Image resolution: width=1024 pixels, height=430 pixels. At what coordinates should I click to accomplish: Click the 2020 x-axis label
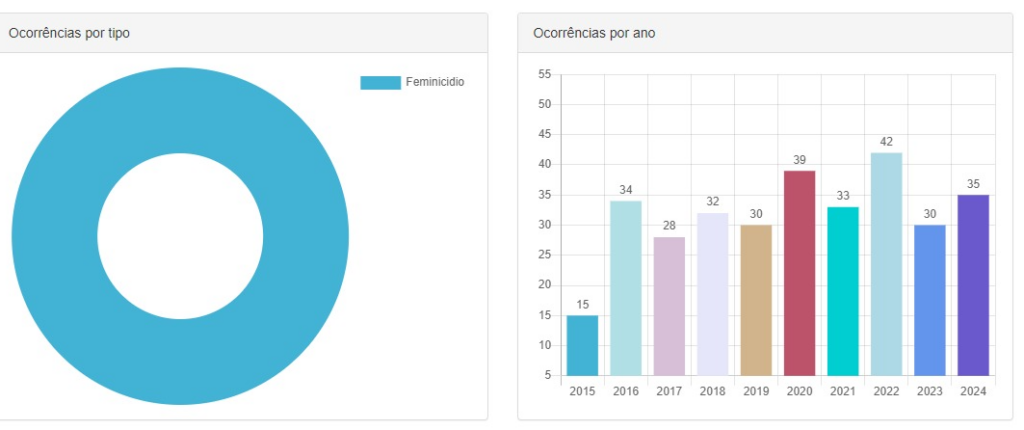(799, 391)
